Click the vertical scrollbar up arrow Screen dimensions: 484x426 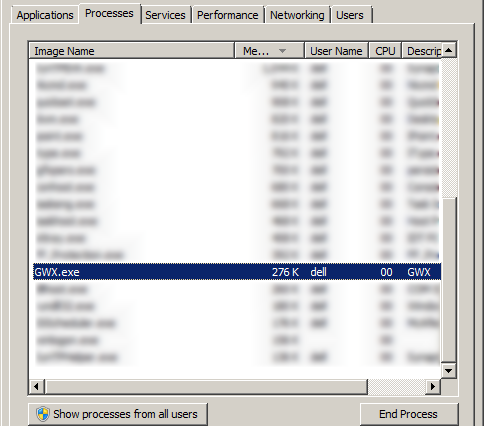click(x=449, y=51)
